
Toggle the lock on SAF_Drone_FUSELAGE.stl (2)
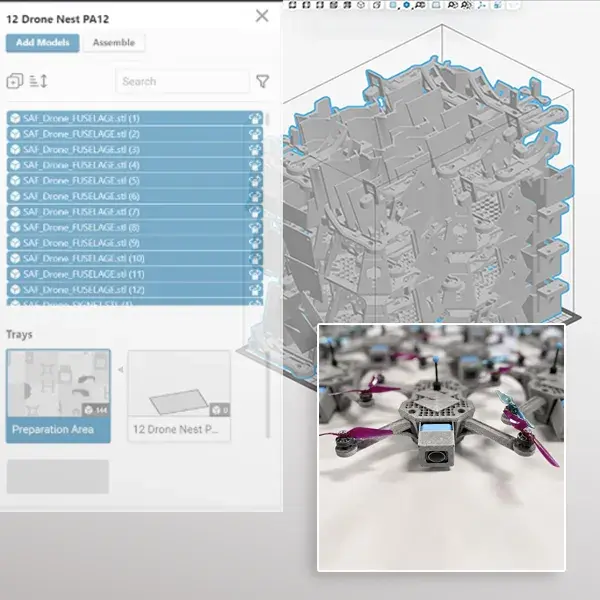(255, 134)
